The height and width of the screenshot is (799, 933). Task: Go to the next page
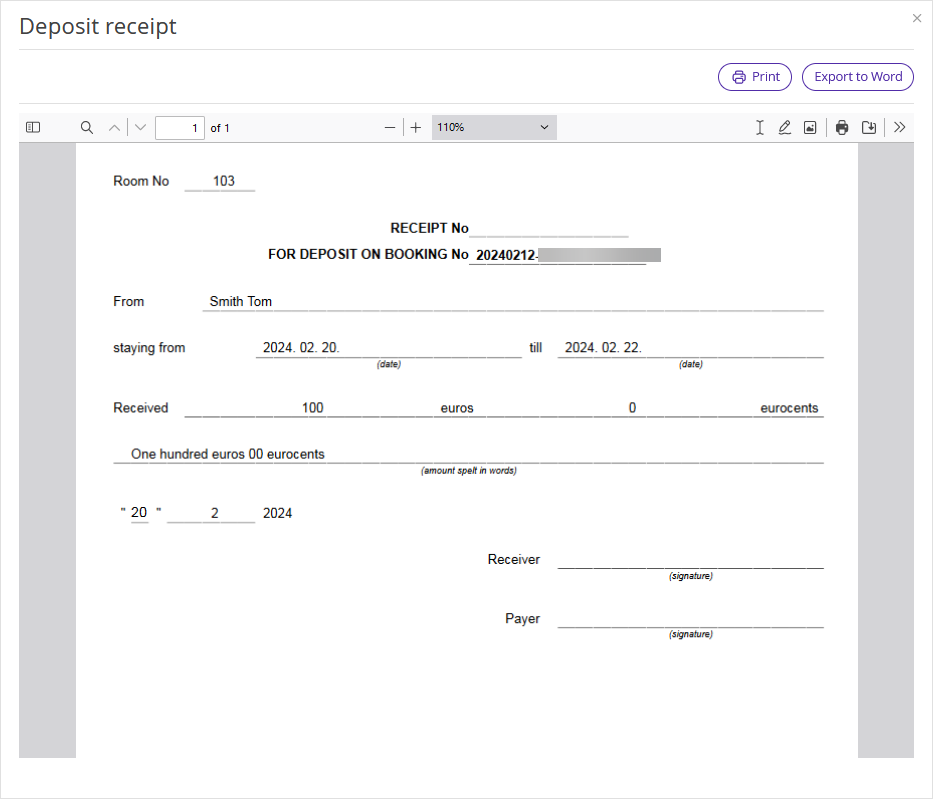[x=140, y=127]
